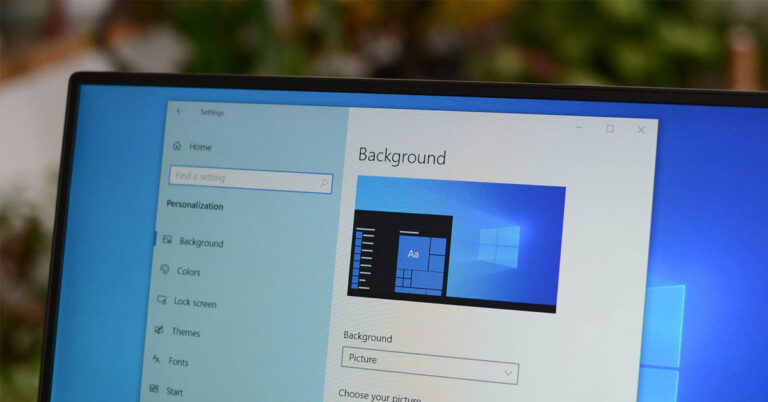
Task: Click the back arrow in Settings
Action: [x=179, y=112]
